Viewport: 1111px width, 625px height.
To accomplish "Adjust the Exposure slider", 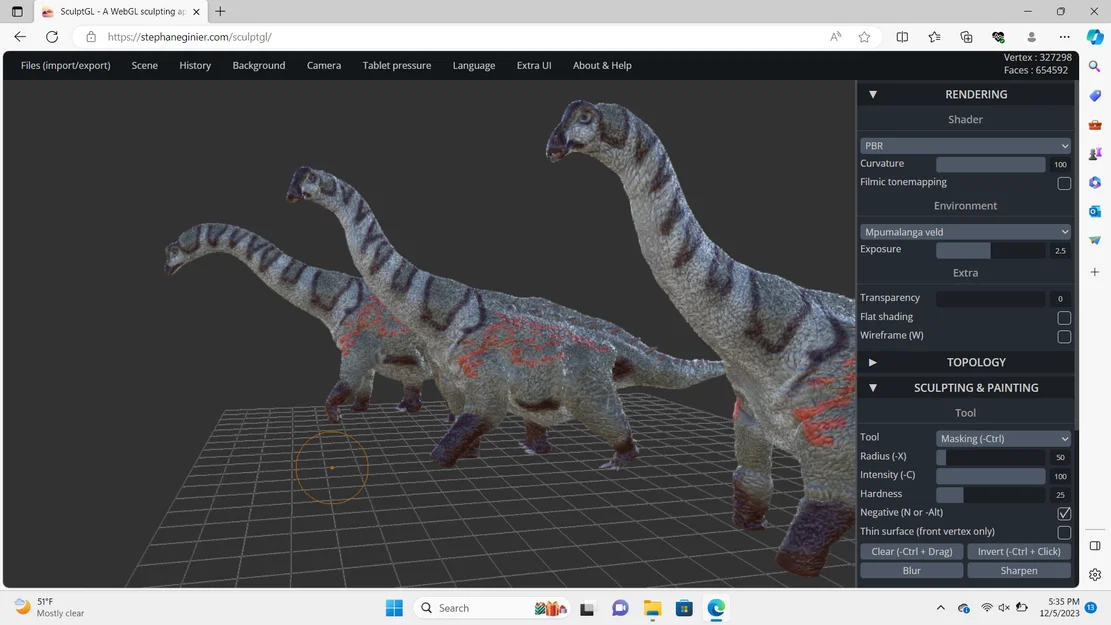I will [x=990, y=250].
